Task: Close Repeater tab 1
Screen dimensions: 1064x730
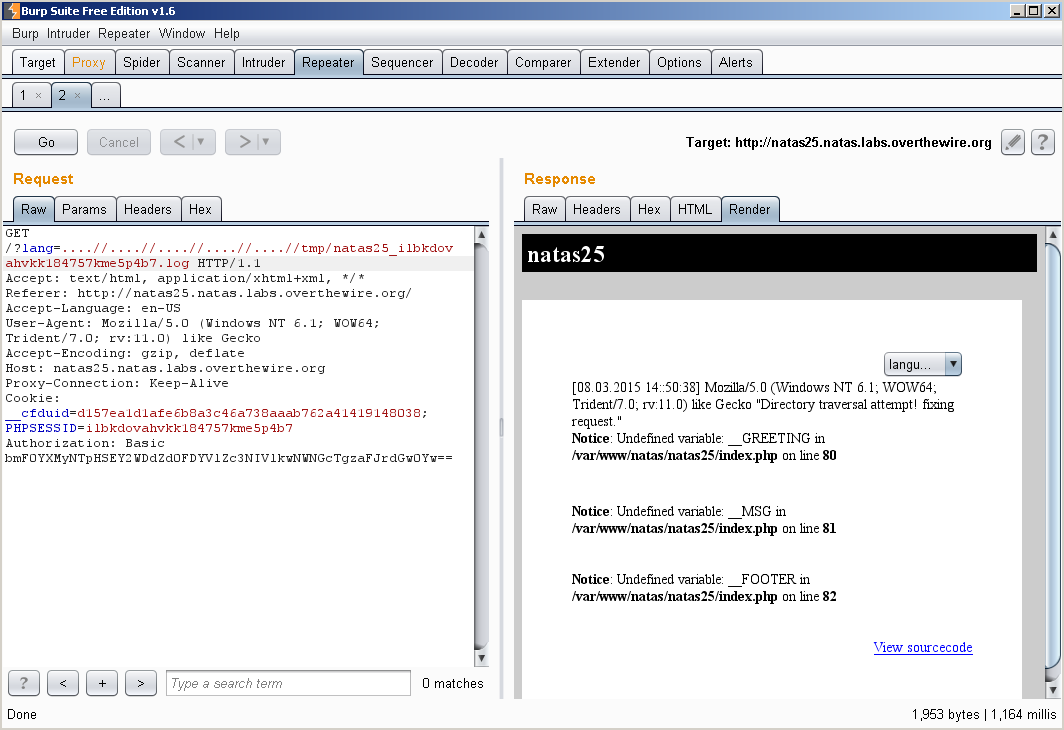Action: [x=39, y=96]
